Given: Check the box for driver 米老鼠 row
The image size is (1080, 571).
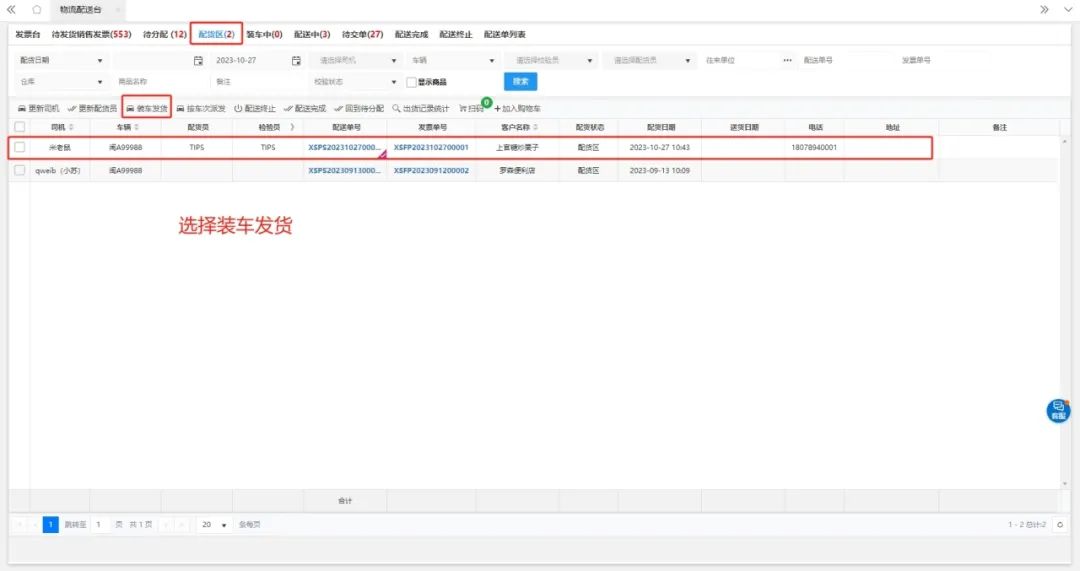Looking at the screenshot, I should [19, 147].
